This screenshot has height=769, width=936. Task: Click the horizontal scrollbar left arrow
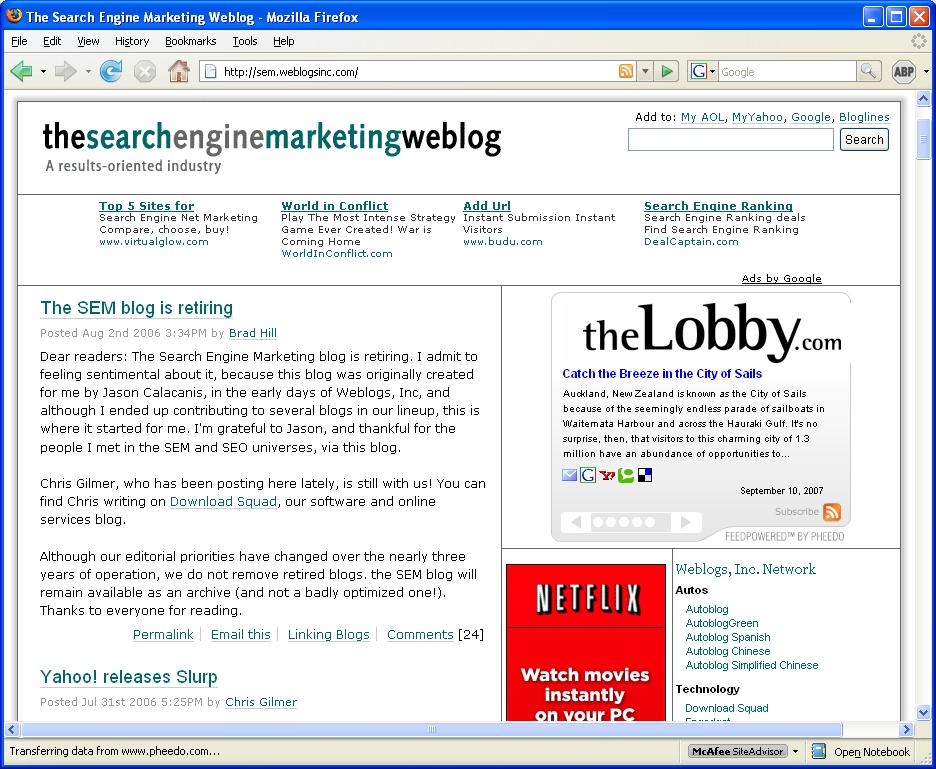point(12,729)
